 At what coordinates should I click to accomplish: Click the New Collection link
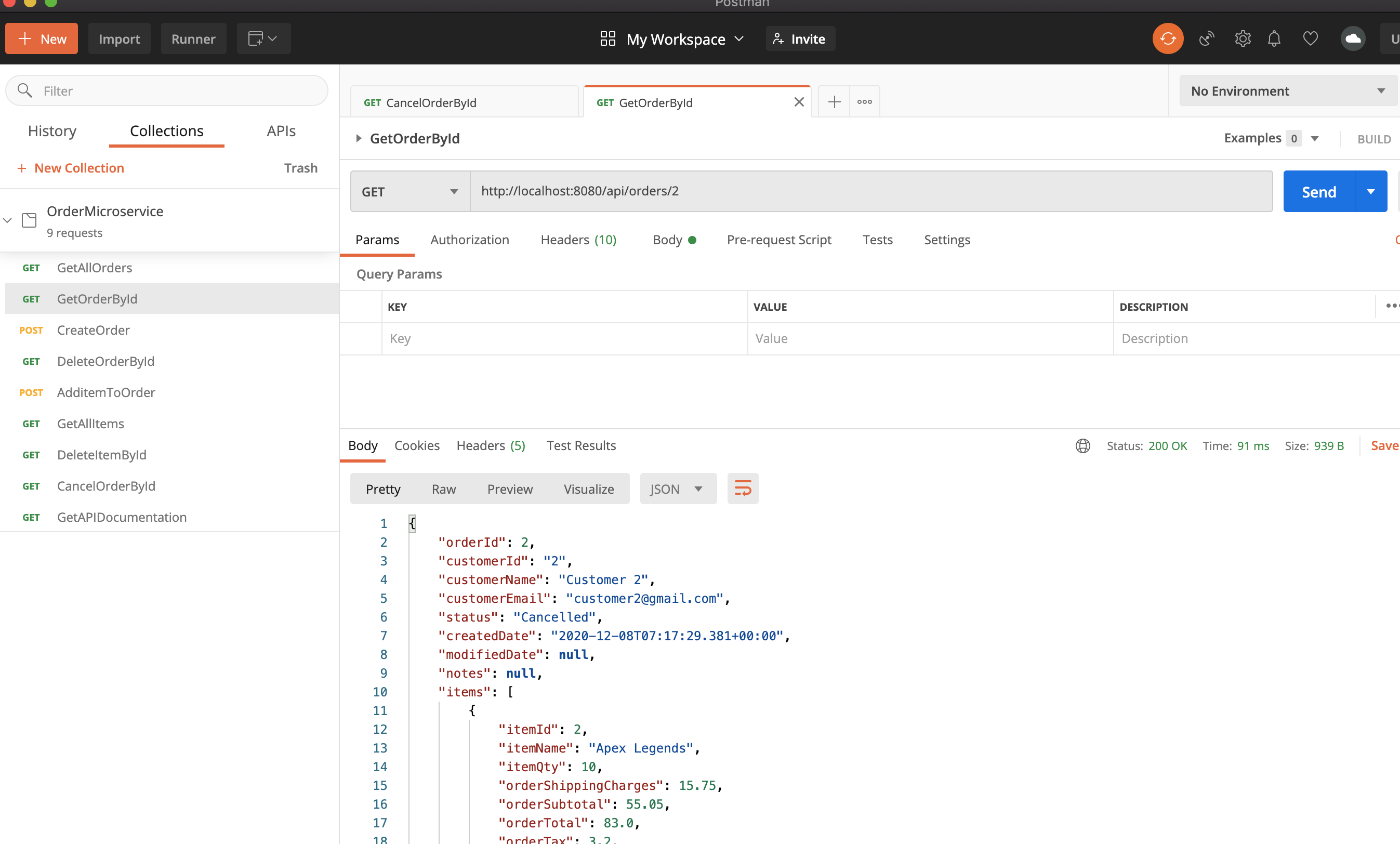(x=78, y=168)
